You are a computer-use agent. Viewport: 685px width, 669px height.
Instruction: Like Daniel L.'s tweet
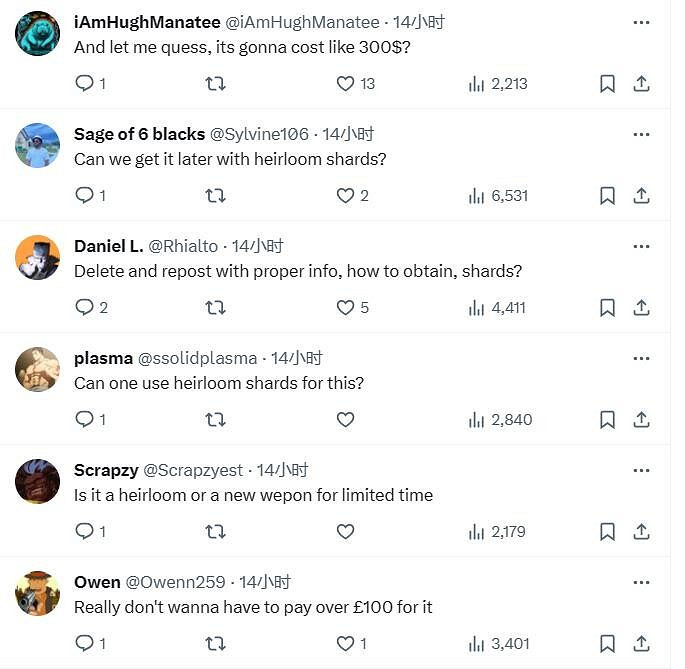pyautogui.click(x=345, y=308)
